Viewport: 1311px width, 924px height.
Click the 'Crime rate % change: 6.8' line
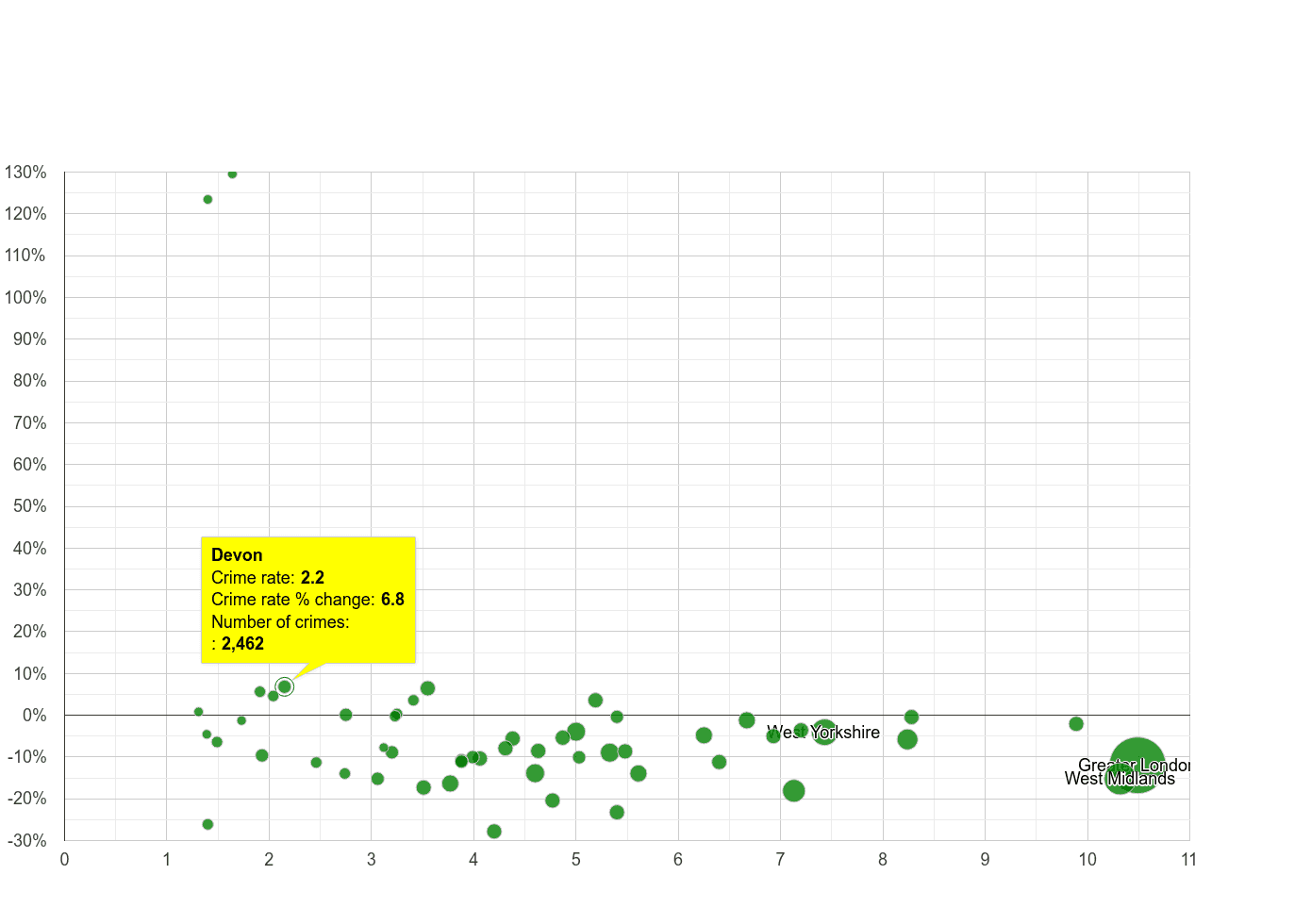pyautogui.click(x=307, y=600)
